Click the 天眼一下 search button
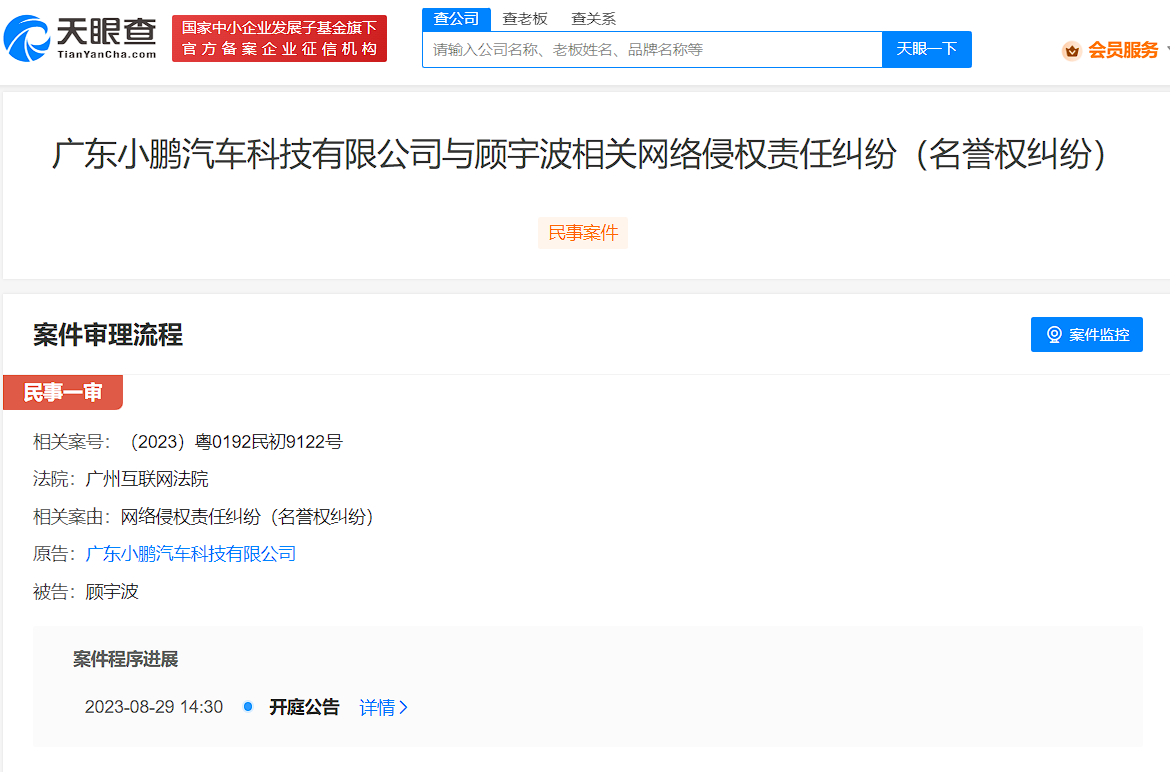This screenshot has height=772, width=1170. tap(926, 49)
